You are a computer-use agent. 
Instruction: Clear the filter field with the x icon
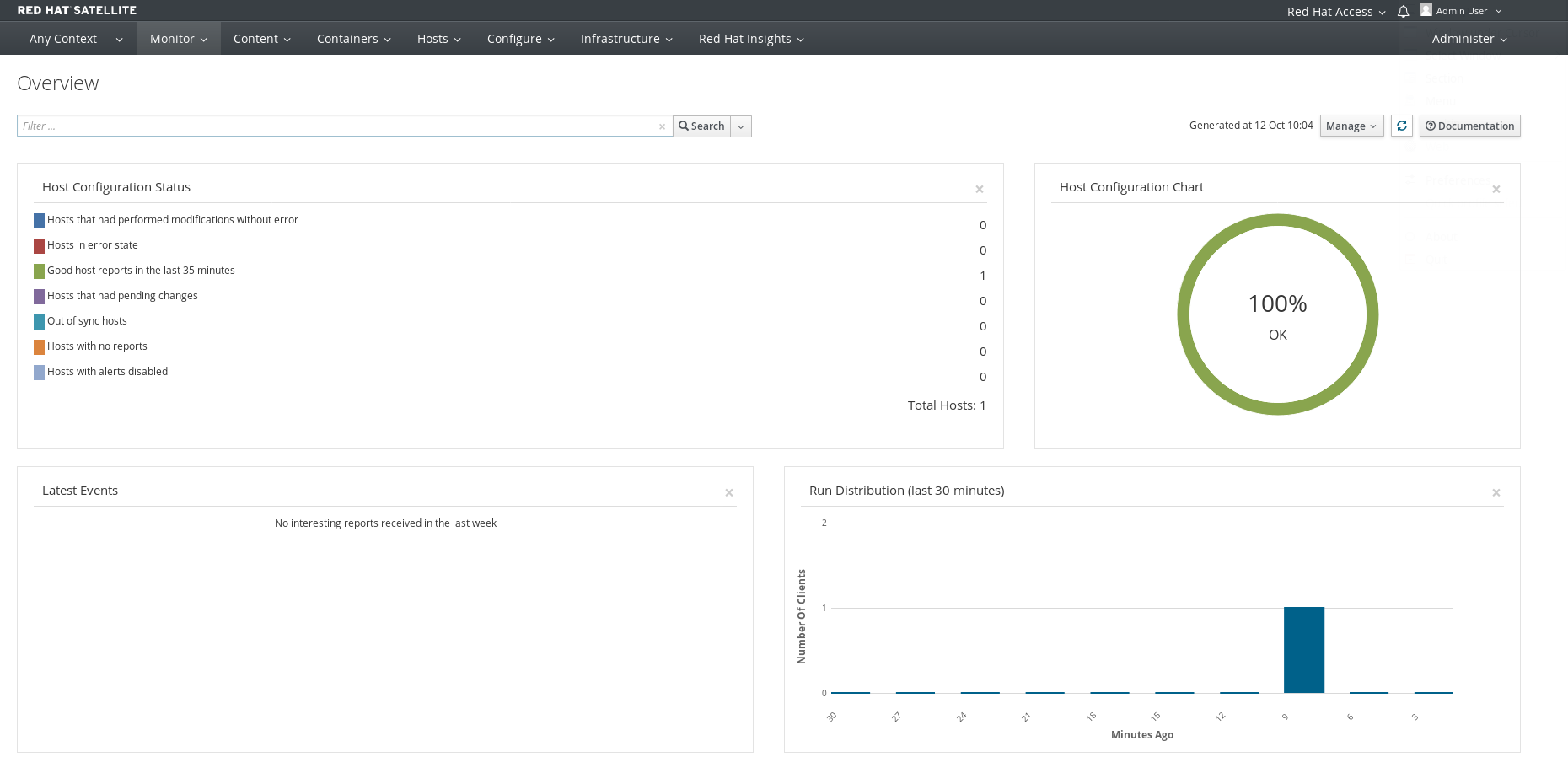[x=662, y=126]
